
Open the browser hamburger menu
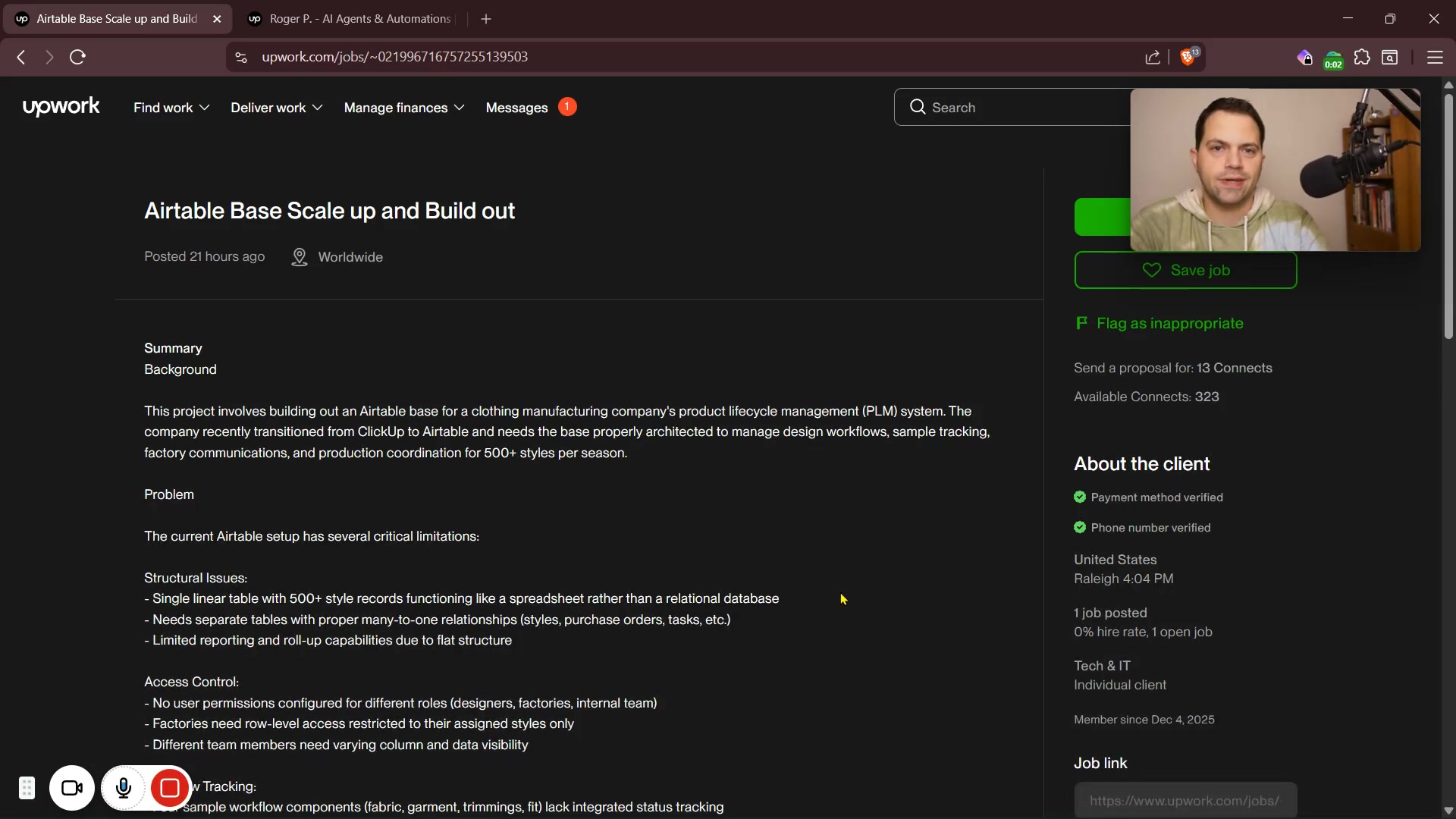(1435, 58)
